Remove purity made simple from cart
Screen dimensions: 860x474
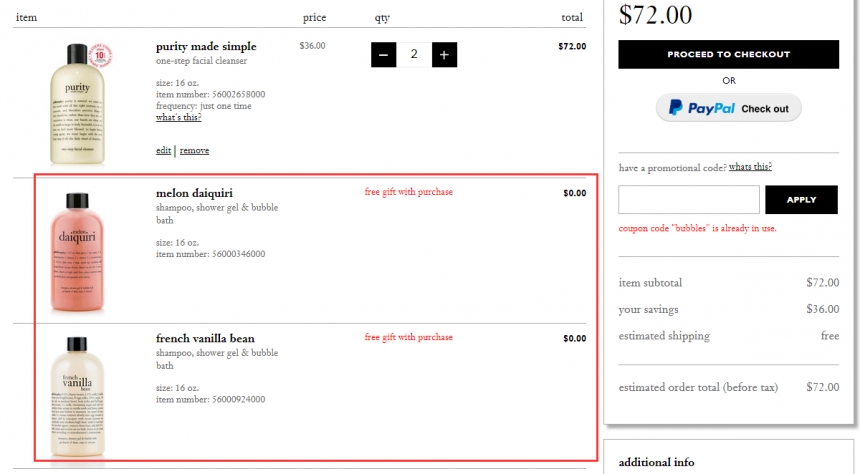point(194,150)
